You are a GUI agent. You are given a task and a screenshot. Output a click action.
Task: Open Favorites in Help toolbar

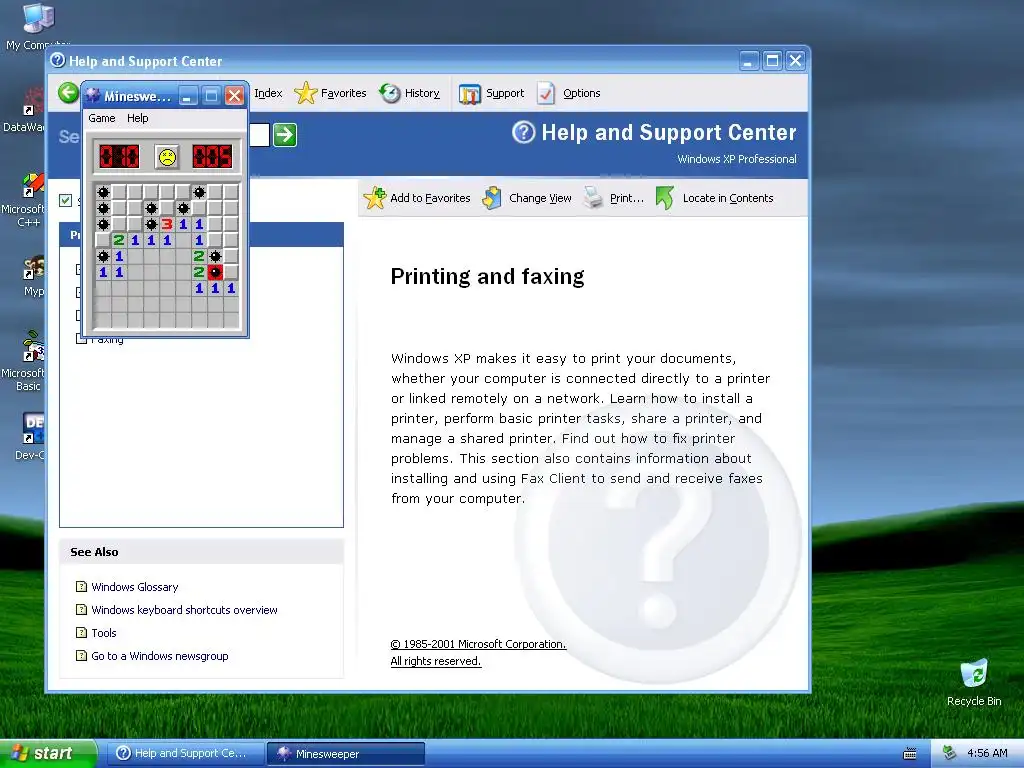(x=344, y=93)
